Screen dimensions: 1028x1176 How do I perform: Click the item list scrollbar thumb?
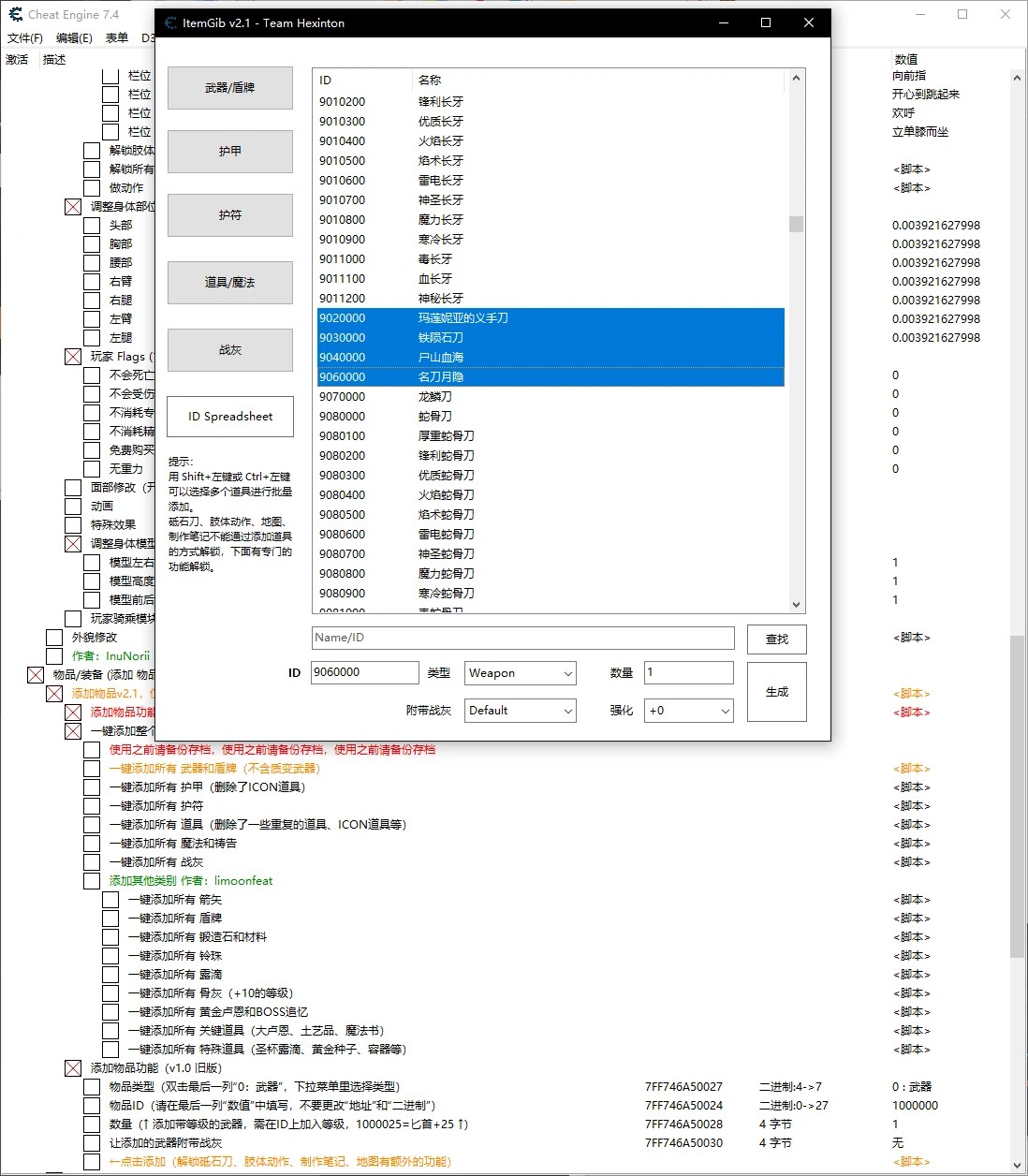(797, 224)
